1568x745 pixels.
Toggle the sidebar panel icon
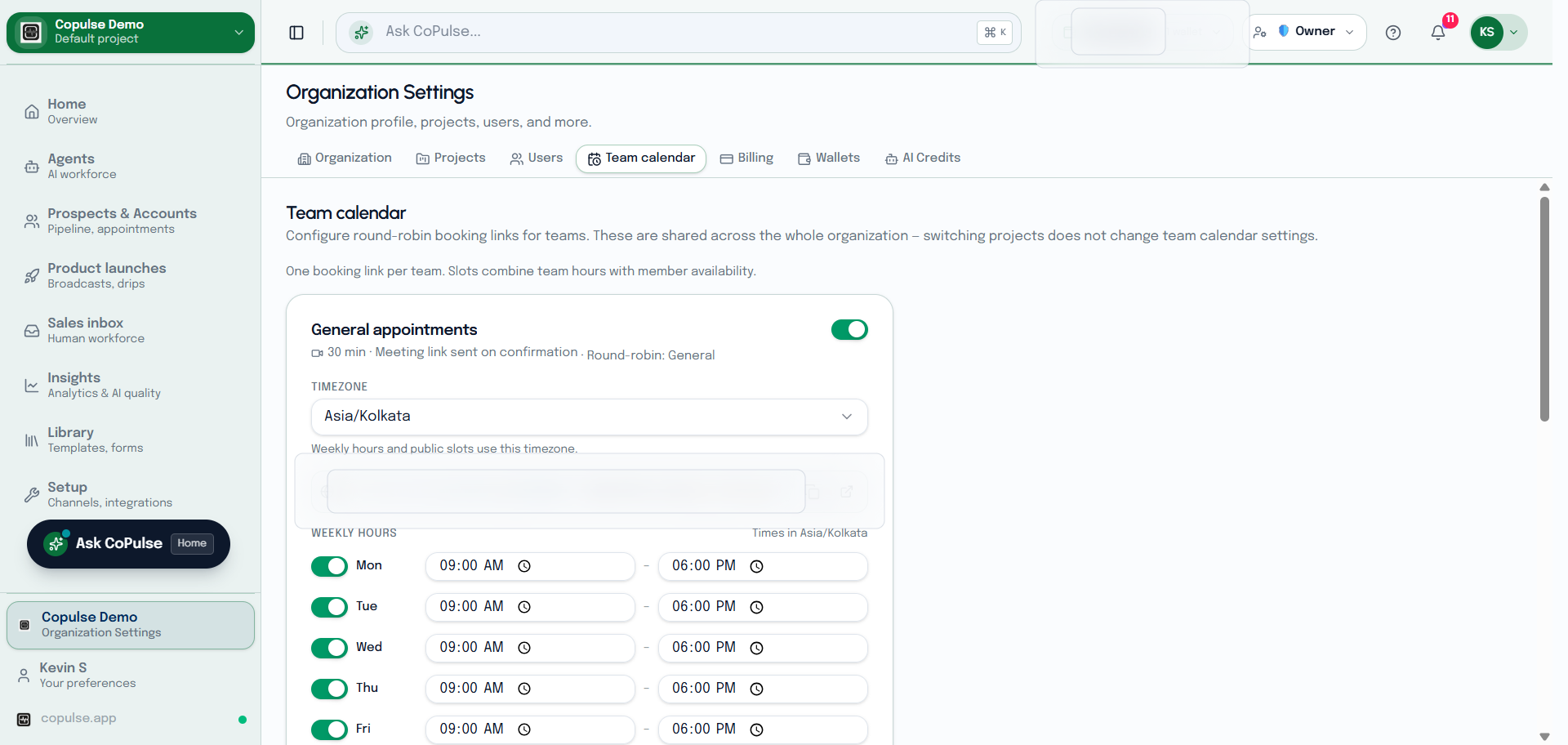pyautogui.click(x=296, y=33)
